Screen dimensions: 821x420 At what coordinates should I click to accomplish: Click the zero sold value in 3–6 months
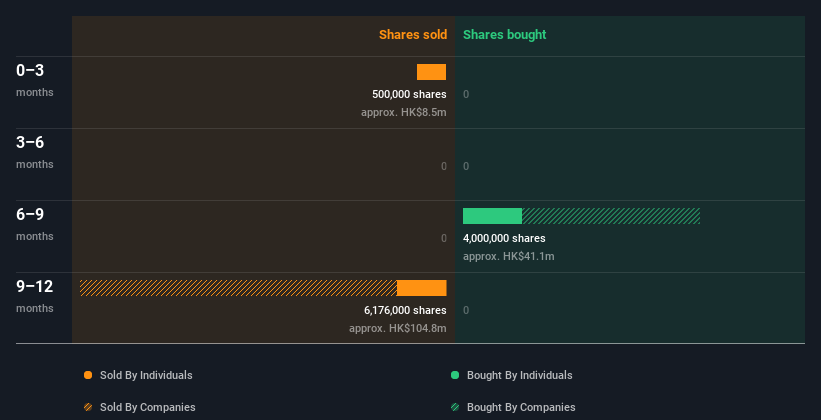pos(444,167)
